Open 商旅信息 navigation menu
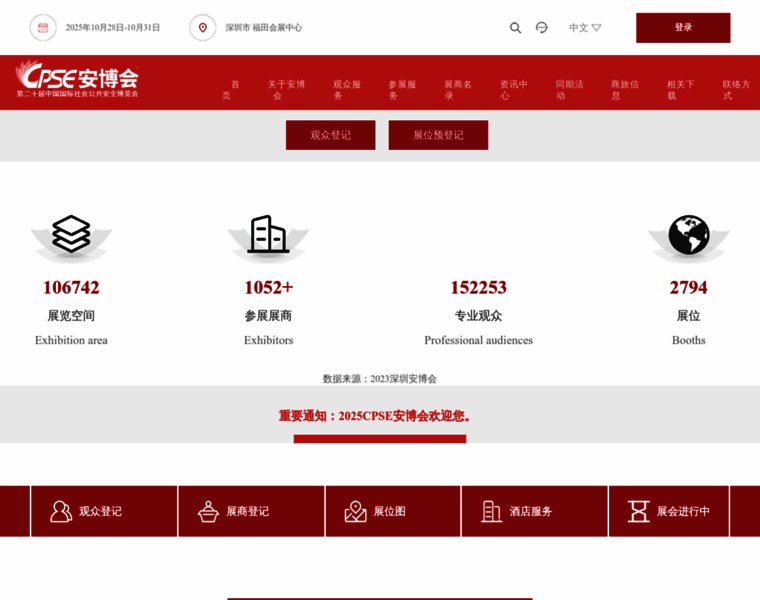 coord(624,90)
